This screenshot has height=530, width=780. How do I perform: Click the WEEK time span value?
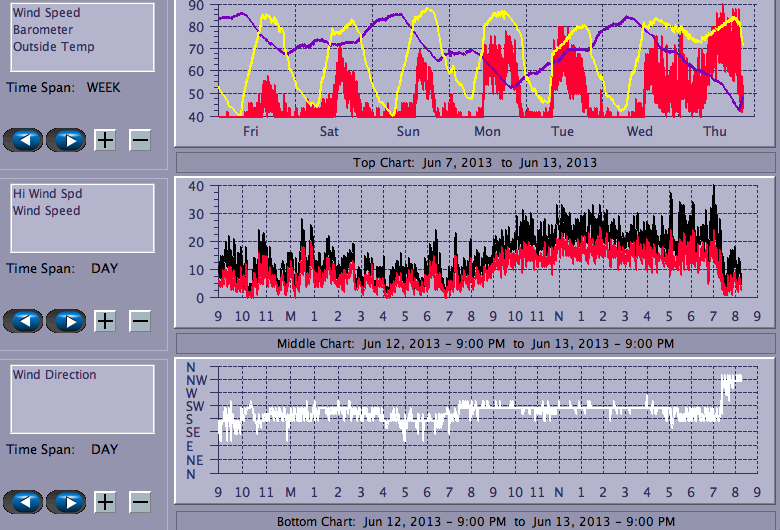pos(103,88)
